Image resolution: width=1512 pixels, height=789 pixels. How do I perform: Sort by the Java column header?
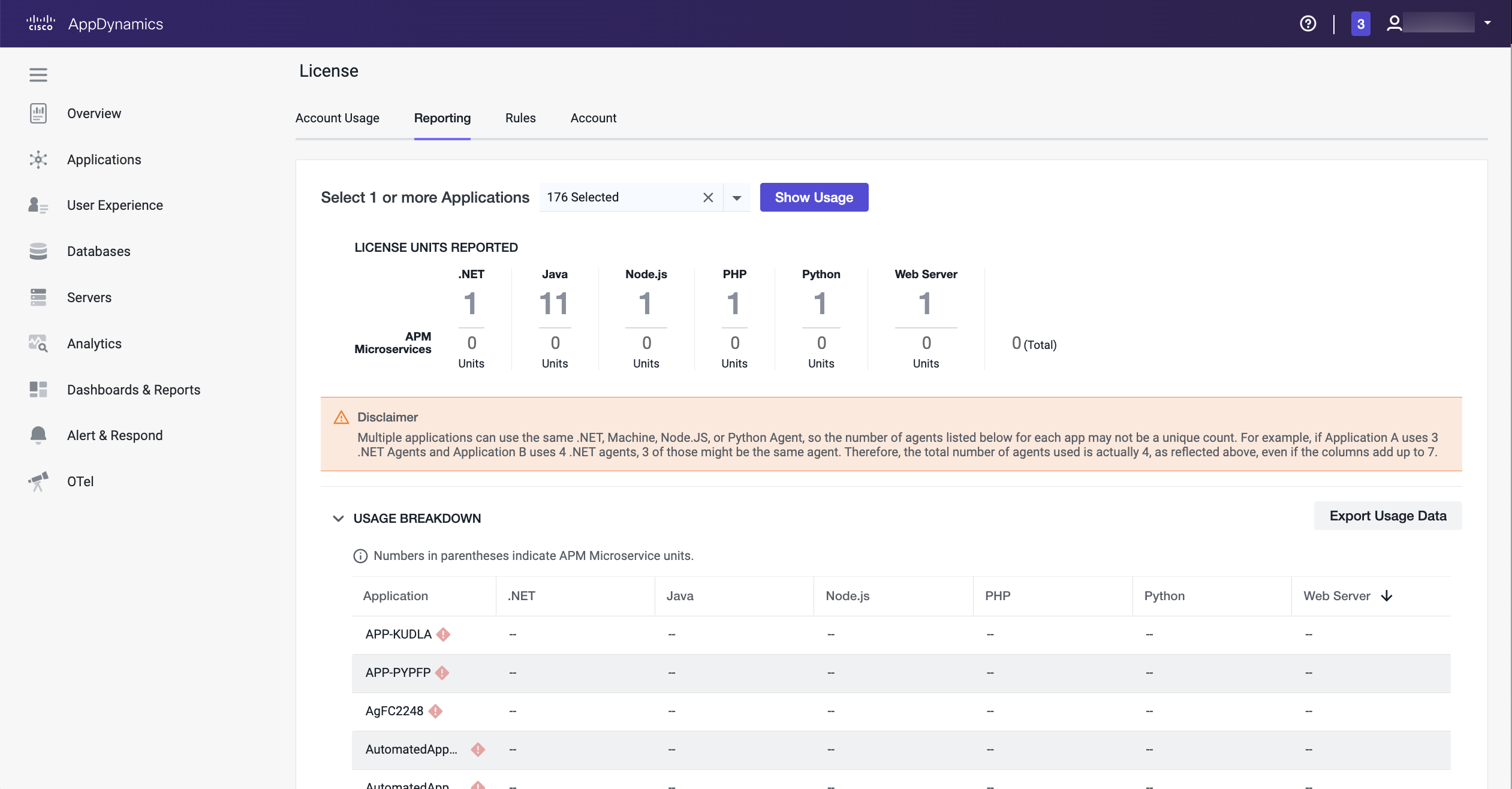(x=680, y=596)
